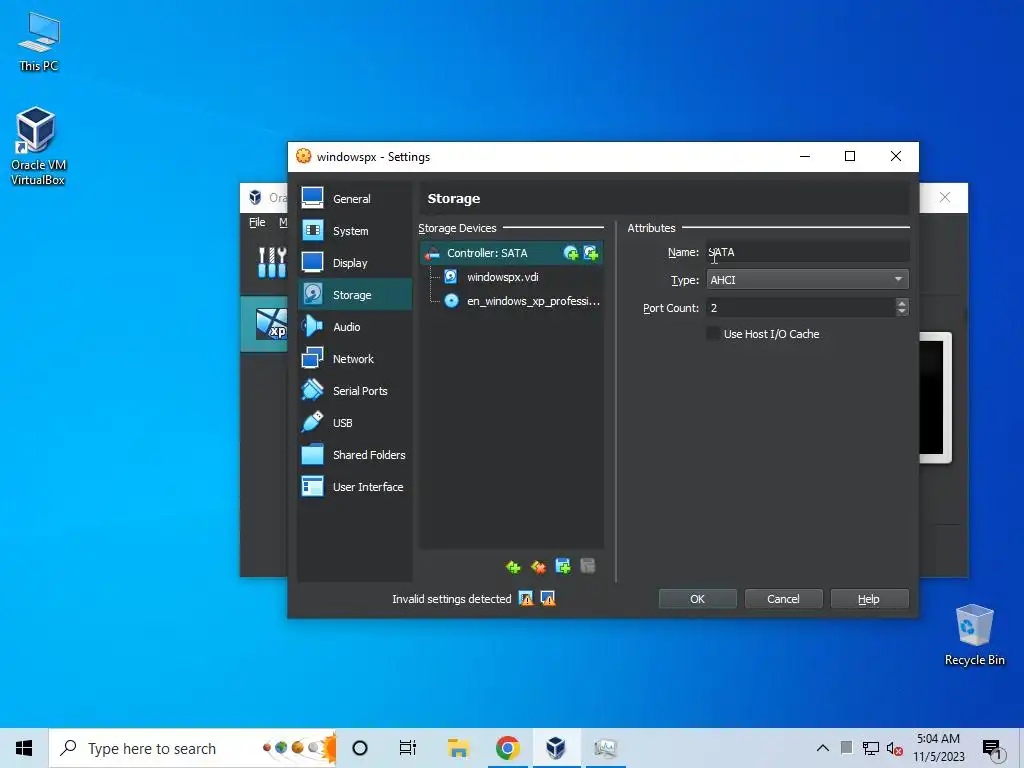Click the General monitor icon
Viewport: 1024px width, 768px height.
pyautogui.click(x=312, y=198)
